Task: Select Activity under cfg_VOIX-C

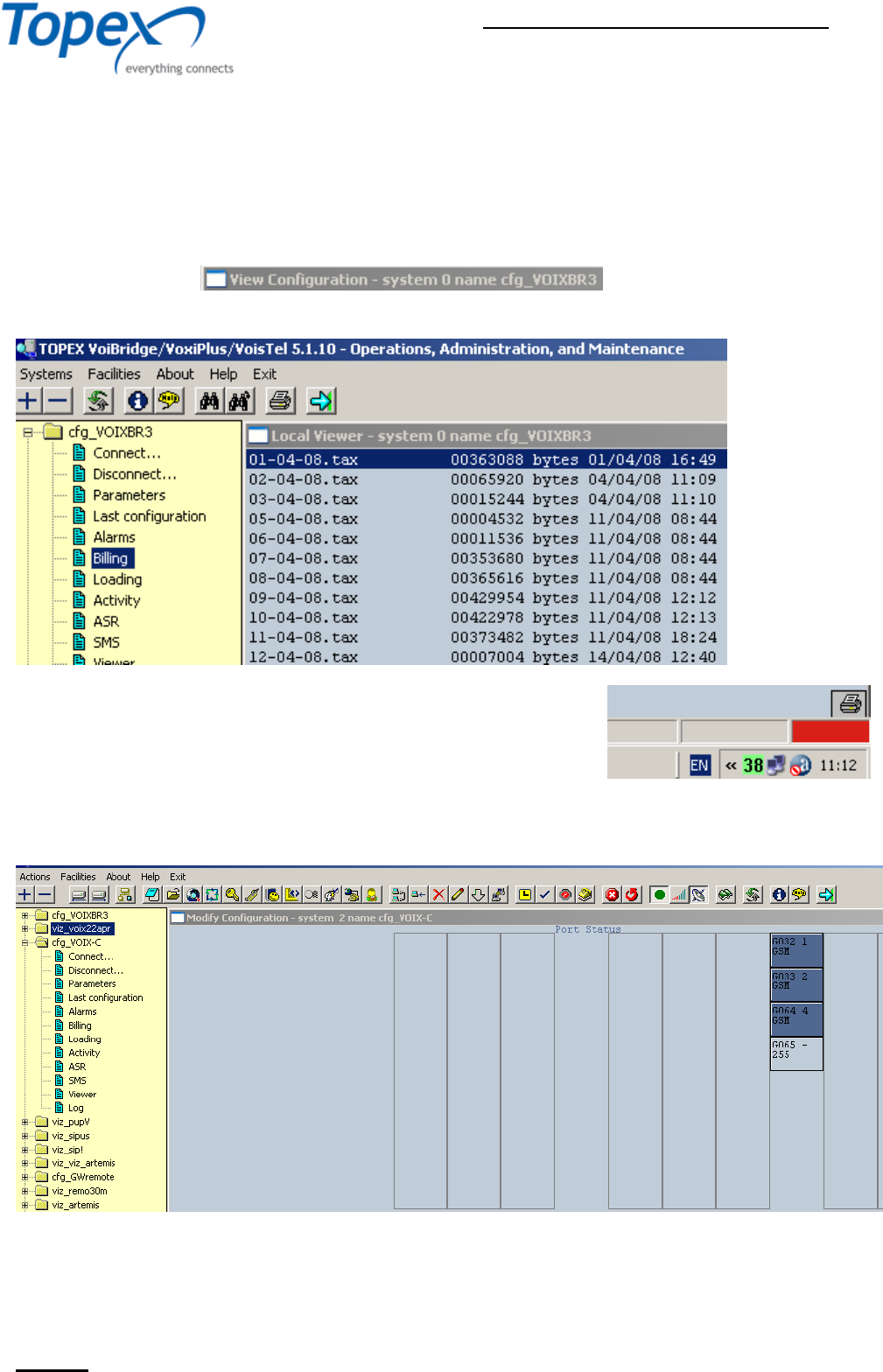Action: point(84,1053)
